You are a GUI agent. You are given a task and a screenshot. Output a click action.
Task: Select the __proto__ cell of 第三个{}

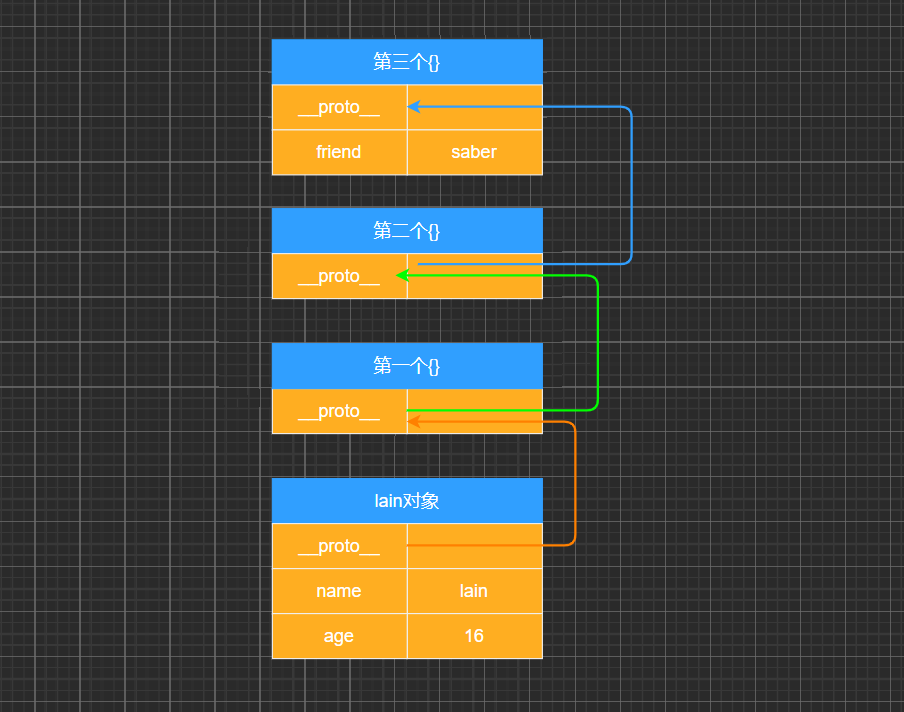tap(339, 107)
